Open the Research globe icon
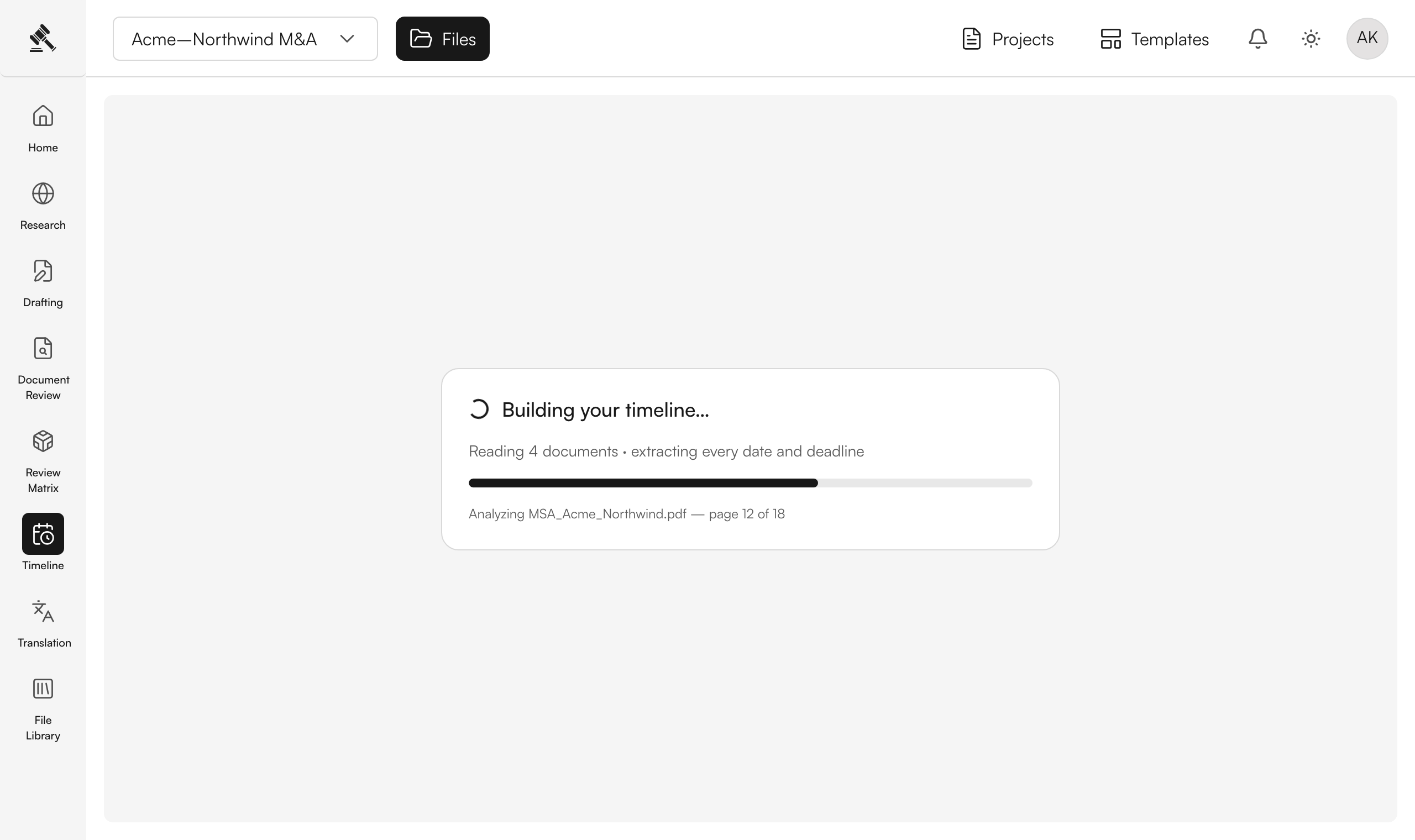The image size is (1415, 840). 43,193
